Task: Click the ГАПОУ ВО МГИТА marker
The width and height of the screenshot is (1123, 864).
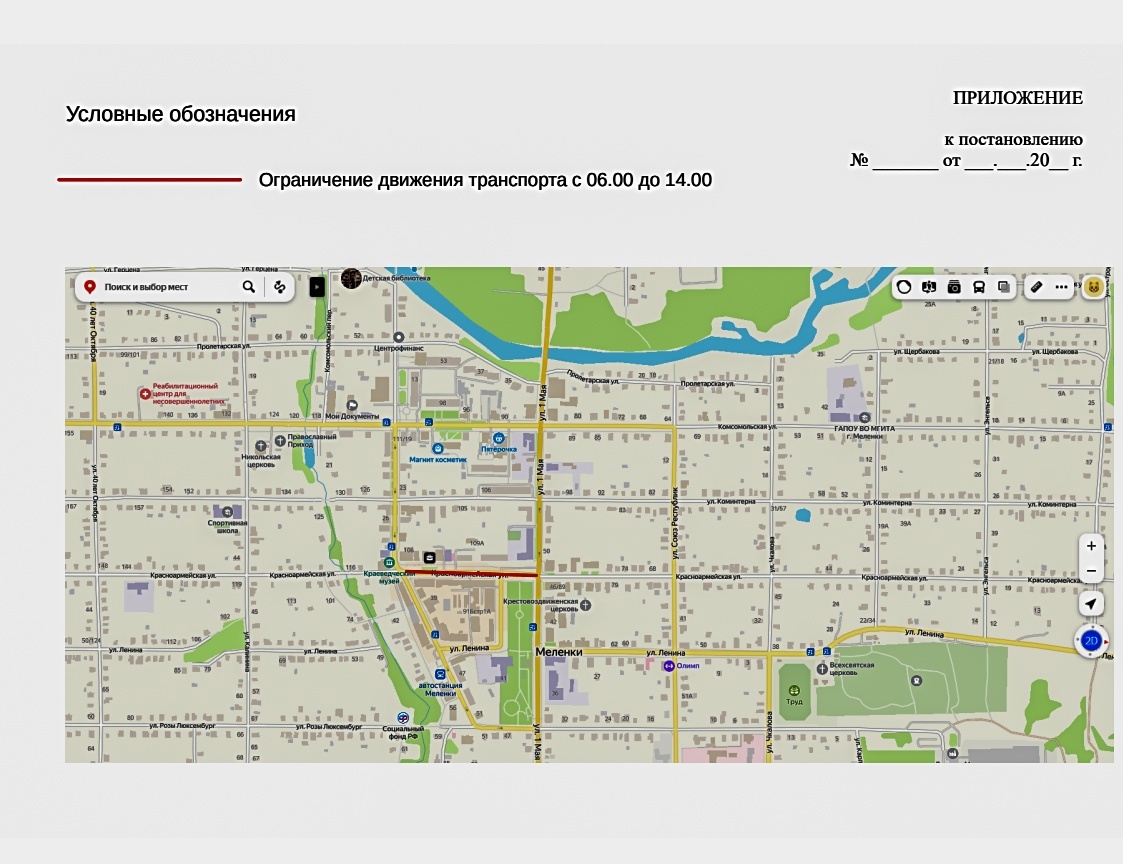Action: point(864,418)
